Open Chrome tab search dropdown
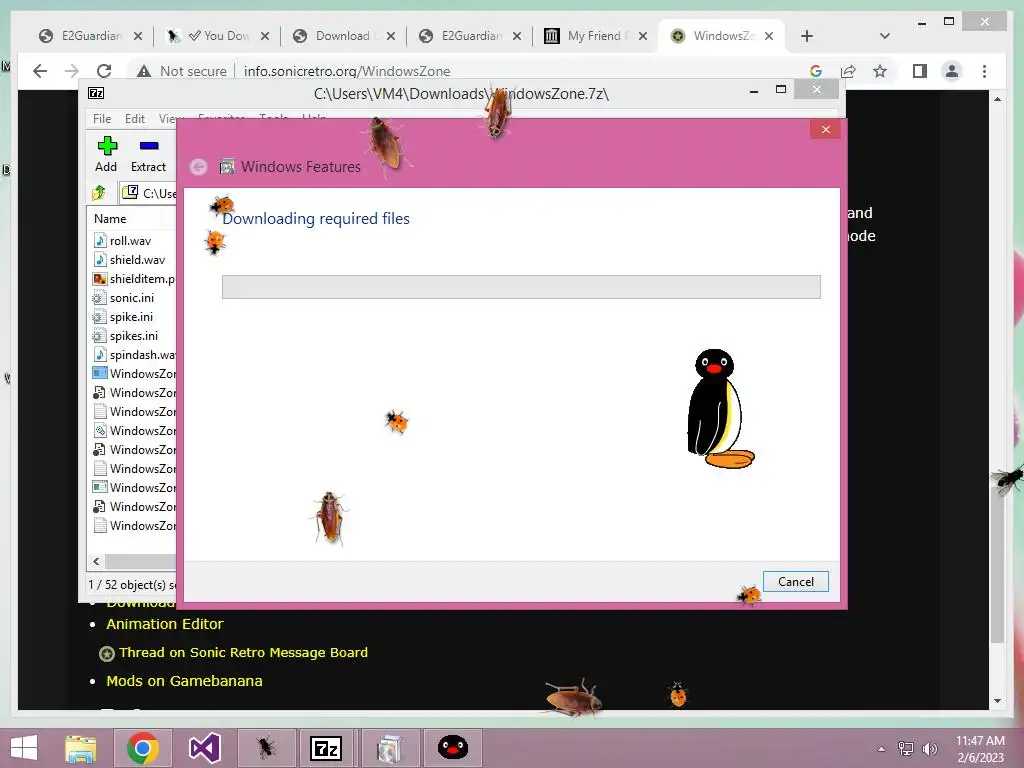This screenshot has height=768, width=1024. (x=884, y=36)
